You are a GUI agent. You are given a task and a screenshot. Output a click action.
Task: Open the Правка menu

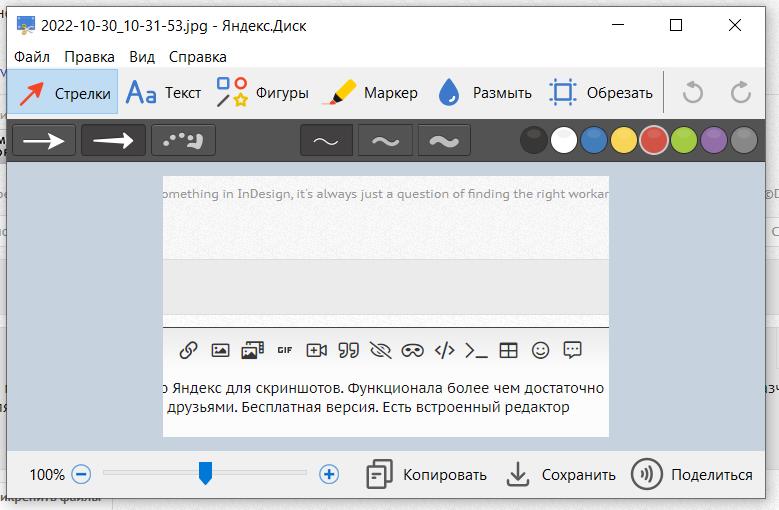[89, 57]
